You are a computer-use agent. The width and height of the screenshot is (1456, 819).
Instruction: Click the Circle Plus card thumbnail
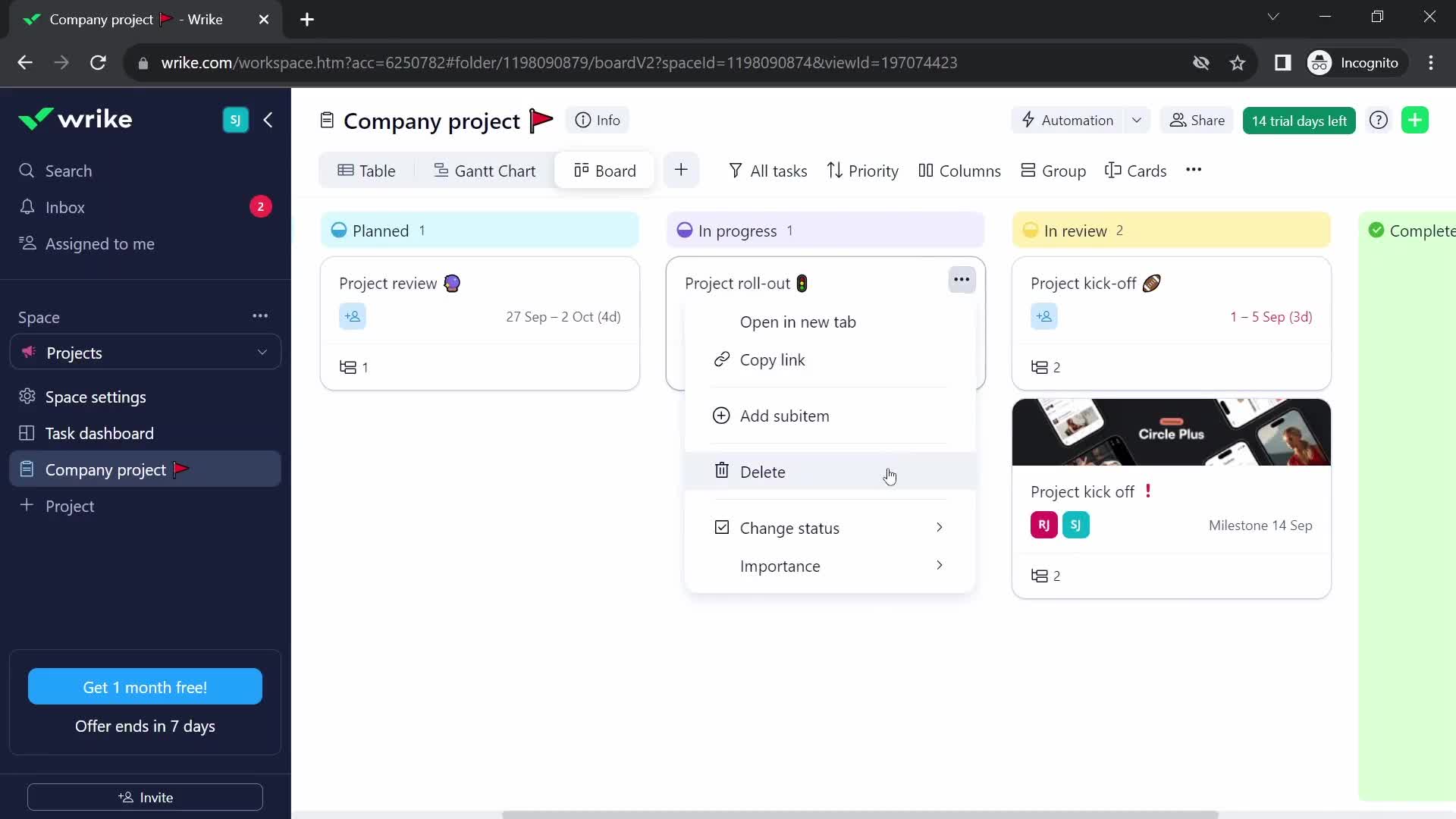tap(1171, 432)
